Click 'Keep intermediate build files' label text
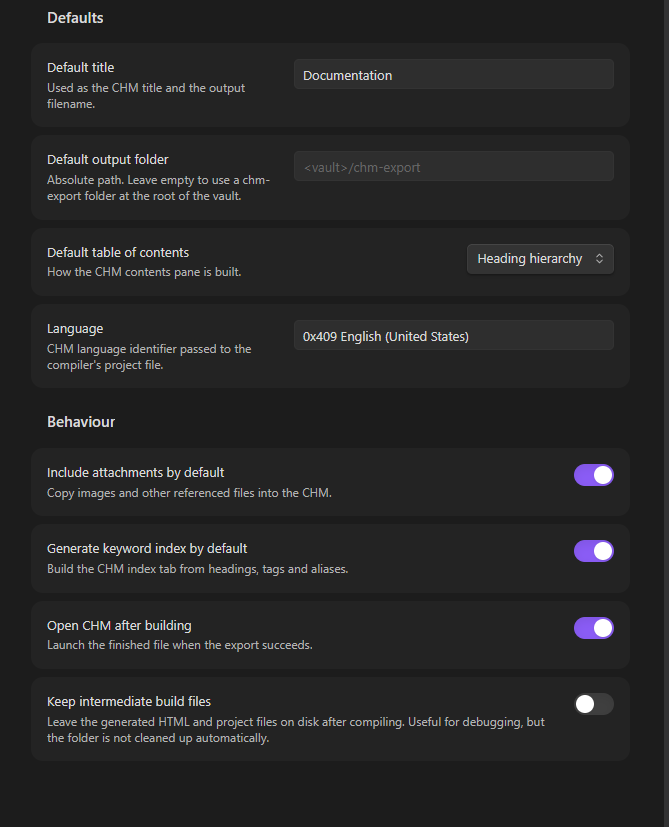Viewport: 669px width, 827px height. 129,701
